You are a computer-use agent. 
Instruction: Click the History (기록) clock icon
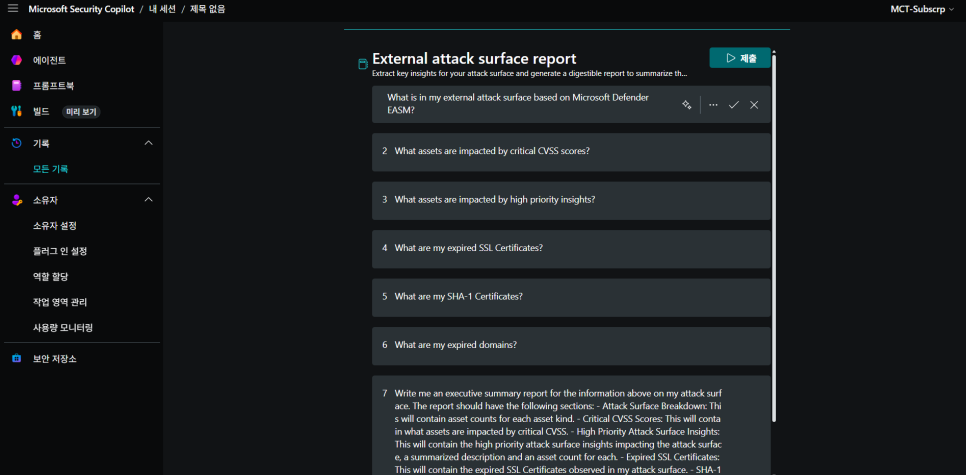17,144
